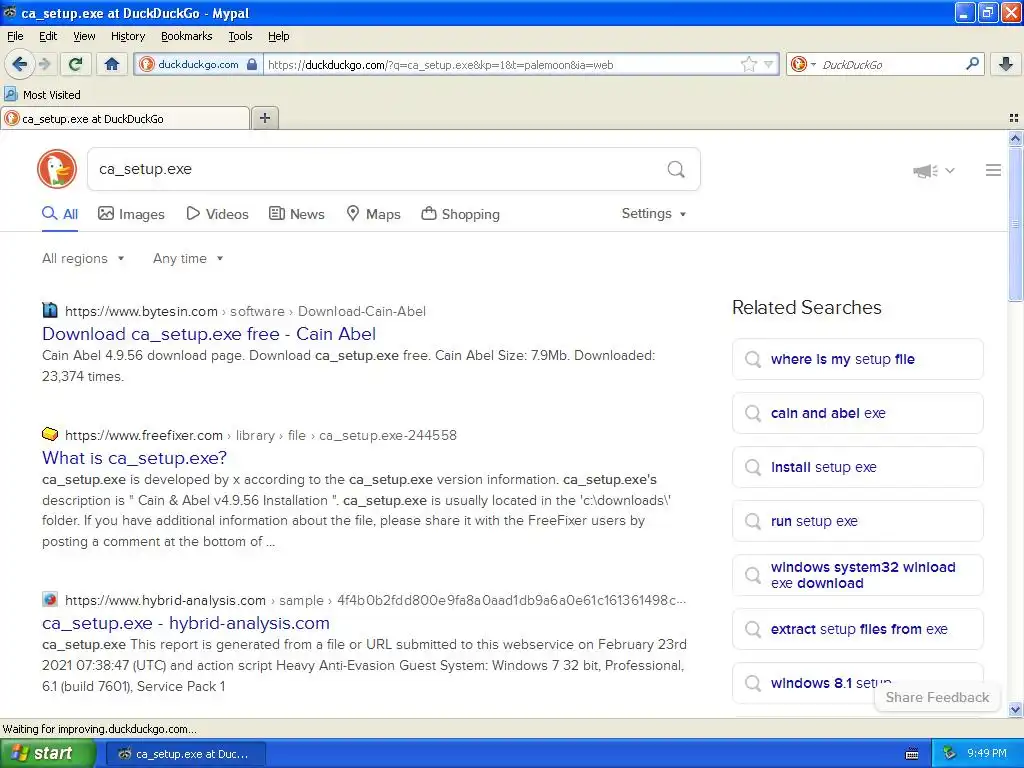The image size is (1024, 768).
Task: Bookmark this page with the star icon
Action: (748, 64)
